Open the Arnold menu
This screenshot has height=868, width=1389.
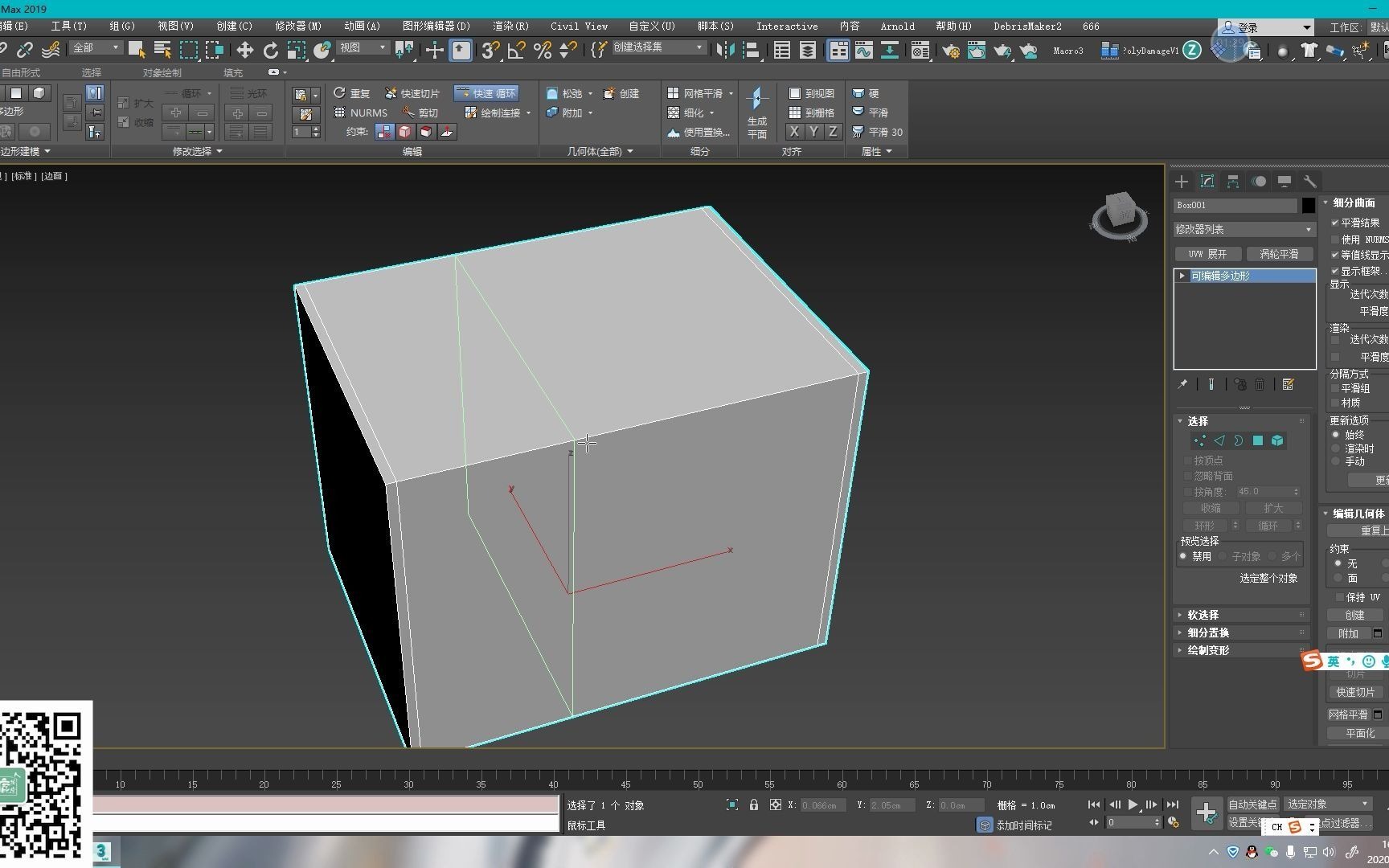tap(898, 26)
